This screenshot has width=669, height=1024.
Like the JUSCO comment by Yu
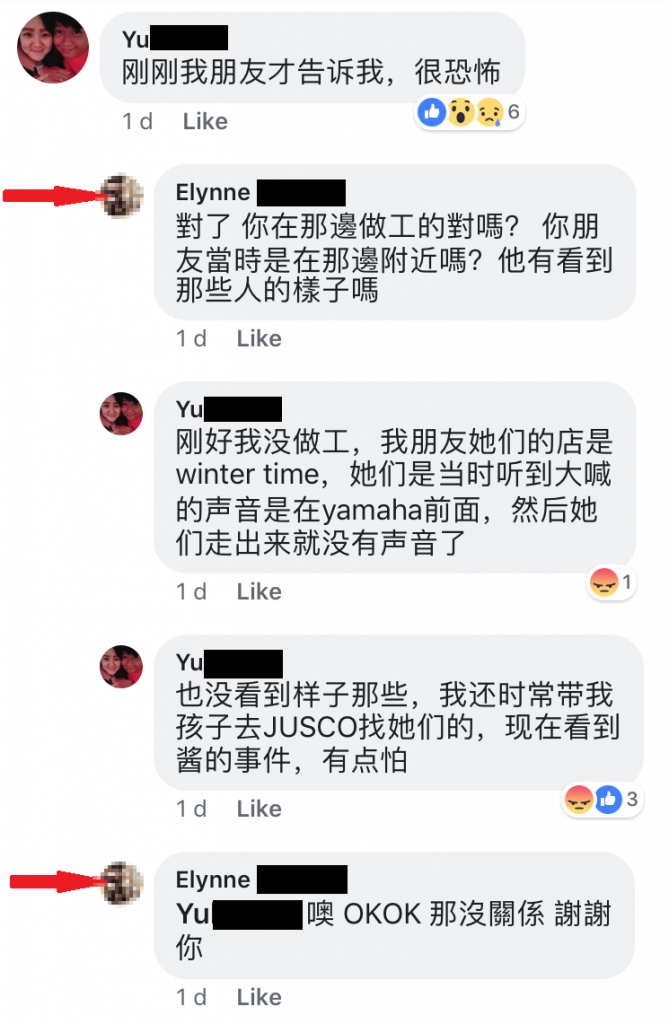[x=259, y=809]
